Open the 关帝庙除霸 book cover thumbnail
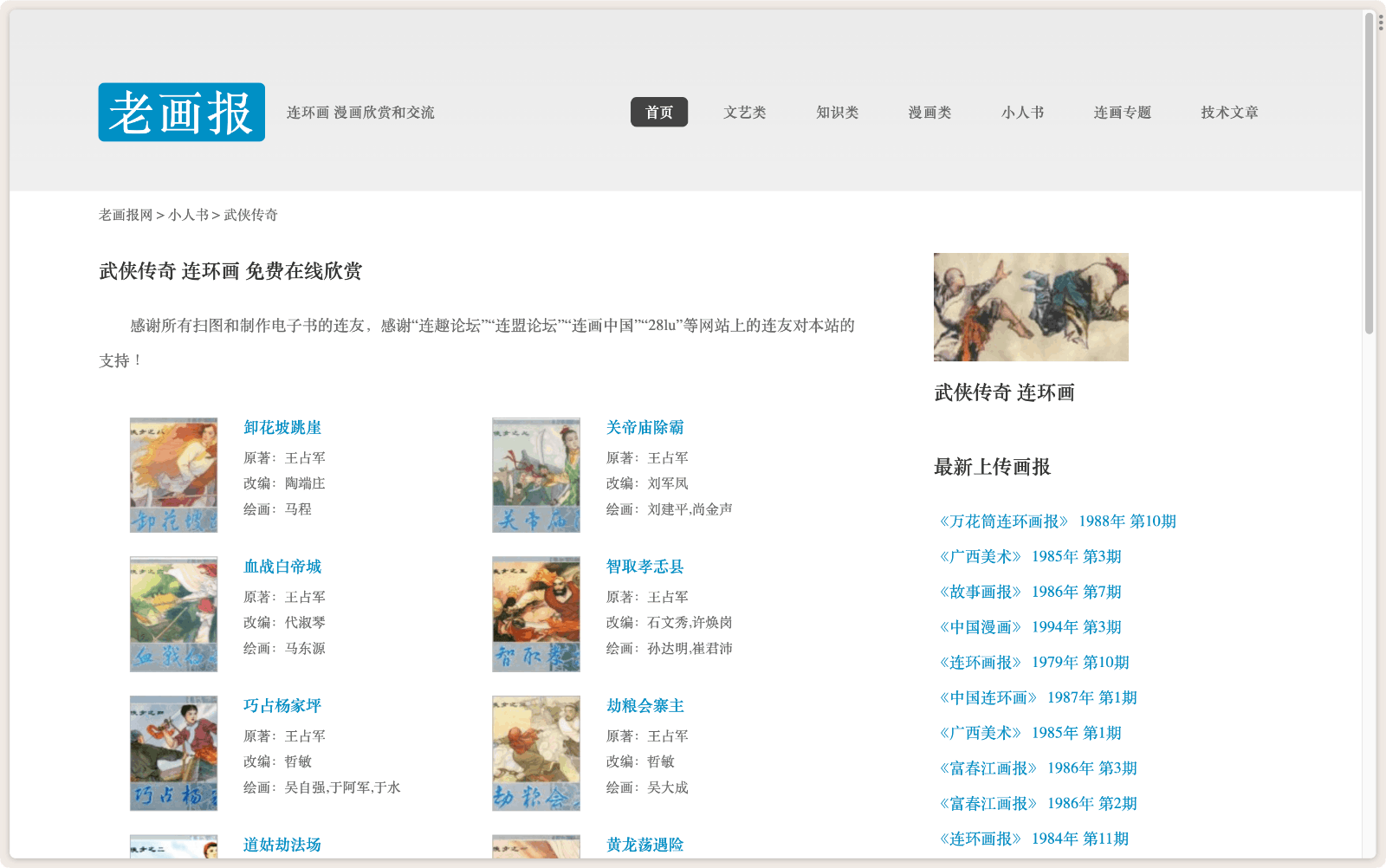 (535, 475)
